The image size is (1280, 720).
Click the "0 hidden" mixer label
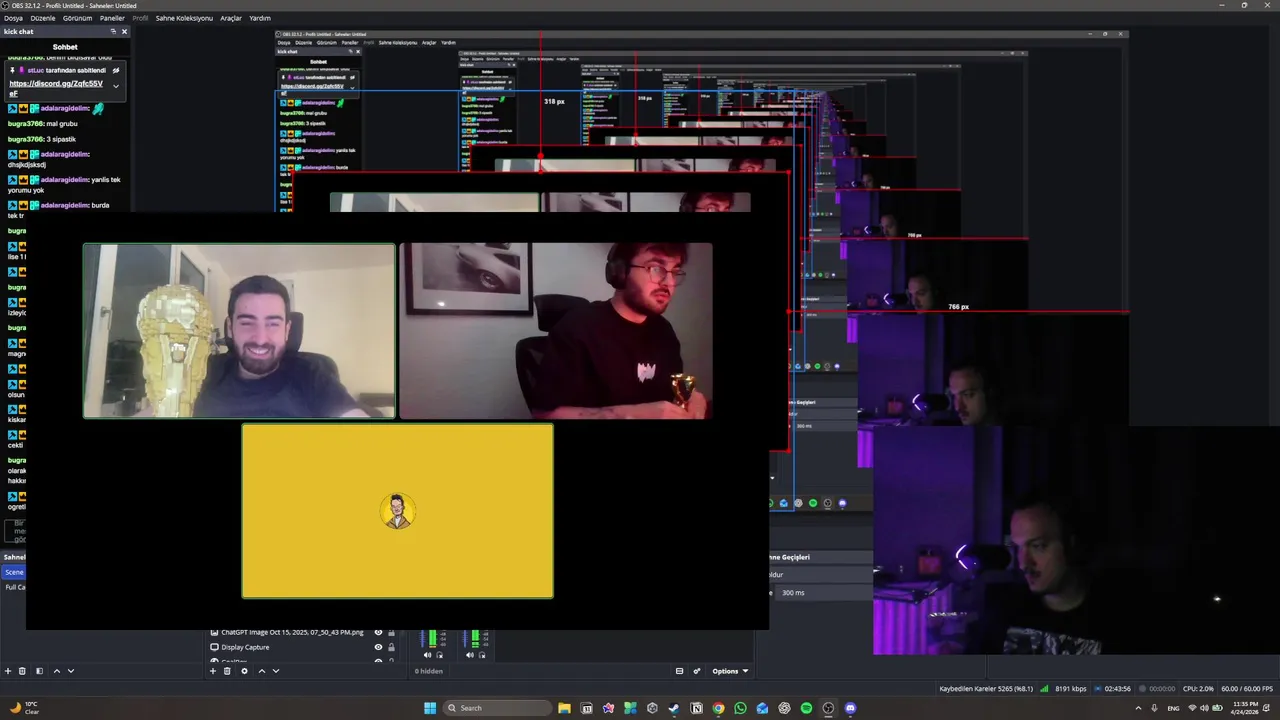(429, 671)
